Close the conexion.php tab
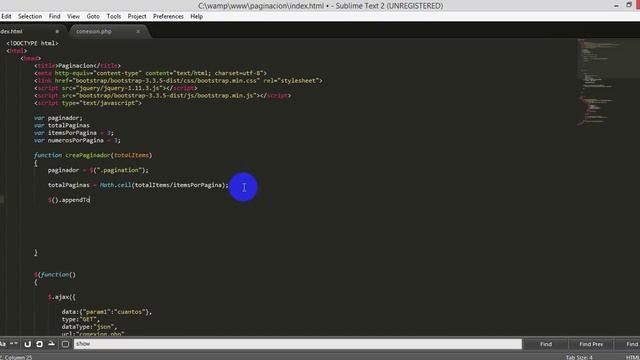The height and width of the screenshot is (360, 640). click(x=138, y=31)
